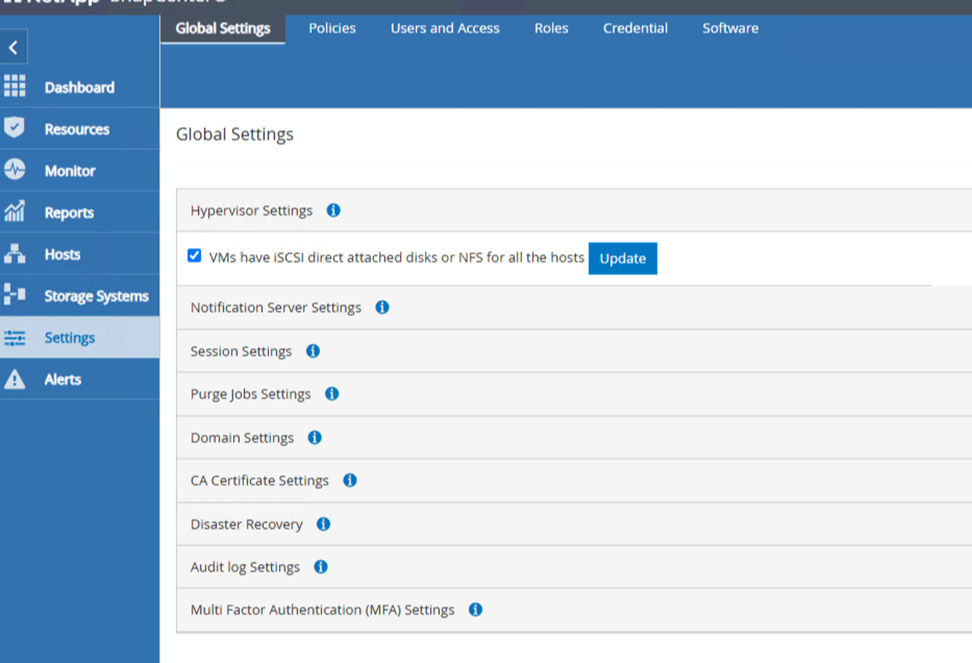Collapse the sidebar with the arrow button
This screenshot has height=663, width=972.
click(x=13, y=47)
